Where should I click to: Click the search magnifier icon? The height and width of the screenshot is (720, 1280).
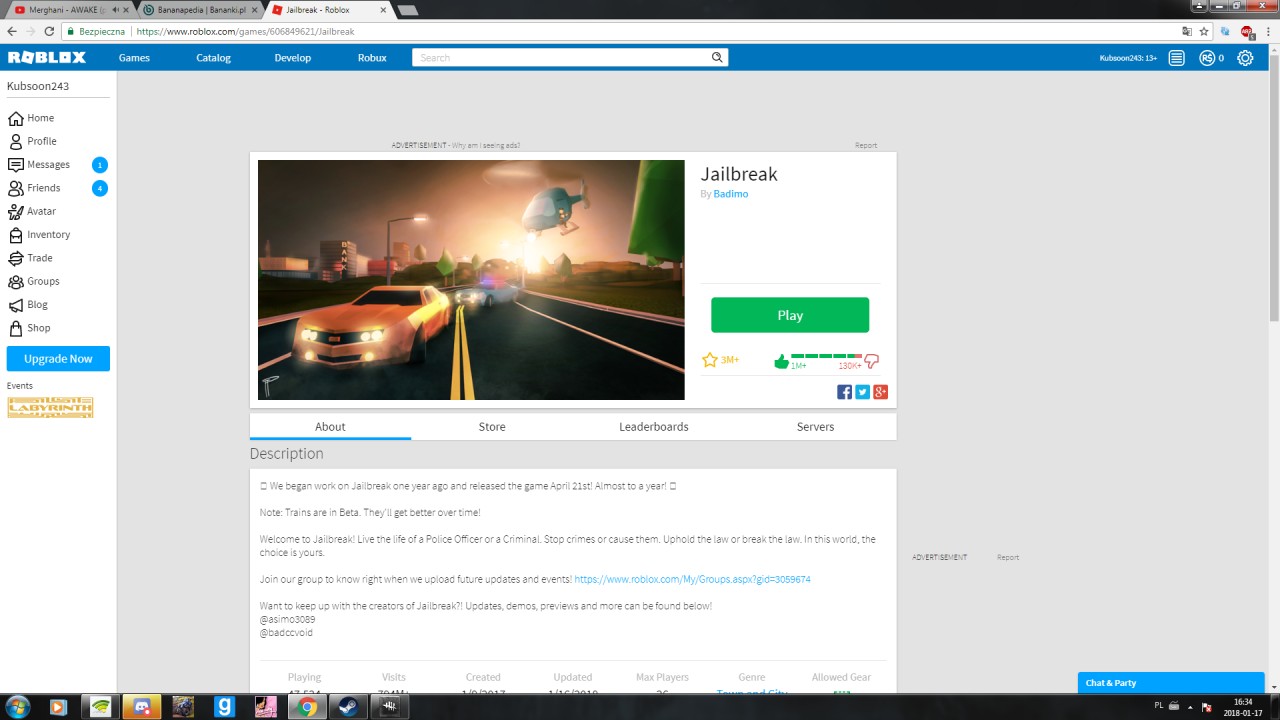coord(717,57)
